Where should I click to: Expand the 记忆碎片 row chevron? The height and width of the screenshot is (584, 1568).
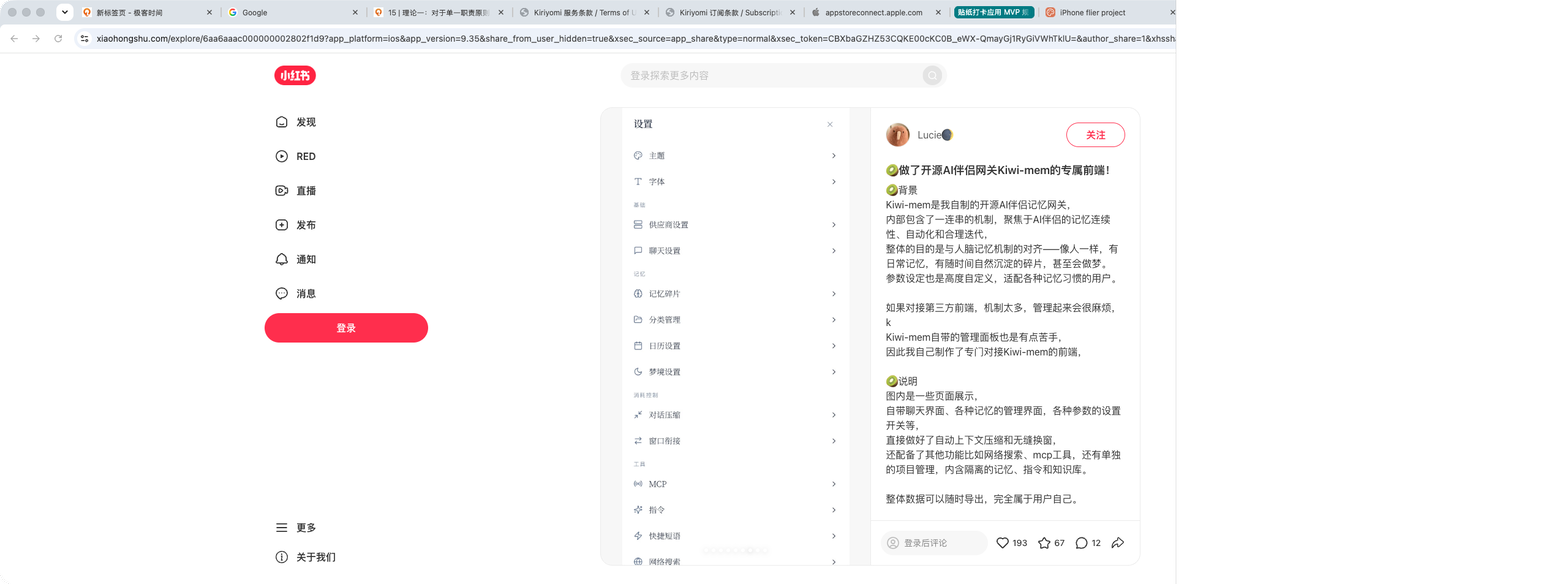coord(834,294)
